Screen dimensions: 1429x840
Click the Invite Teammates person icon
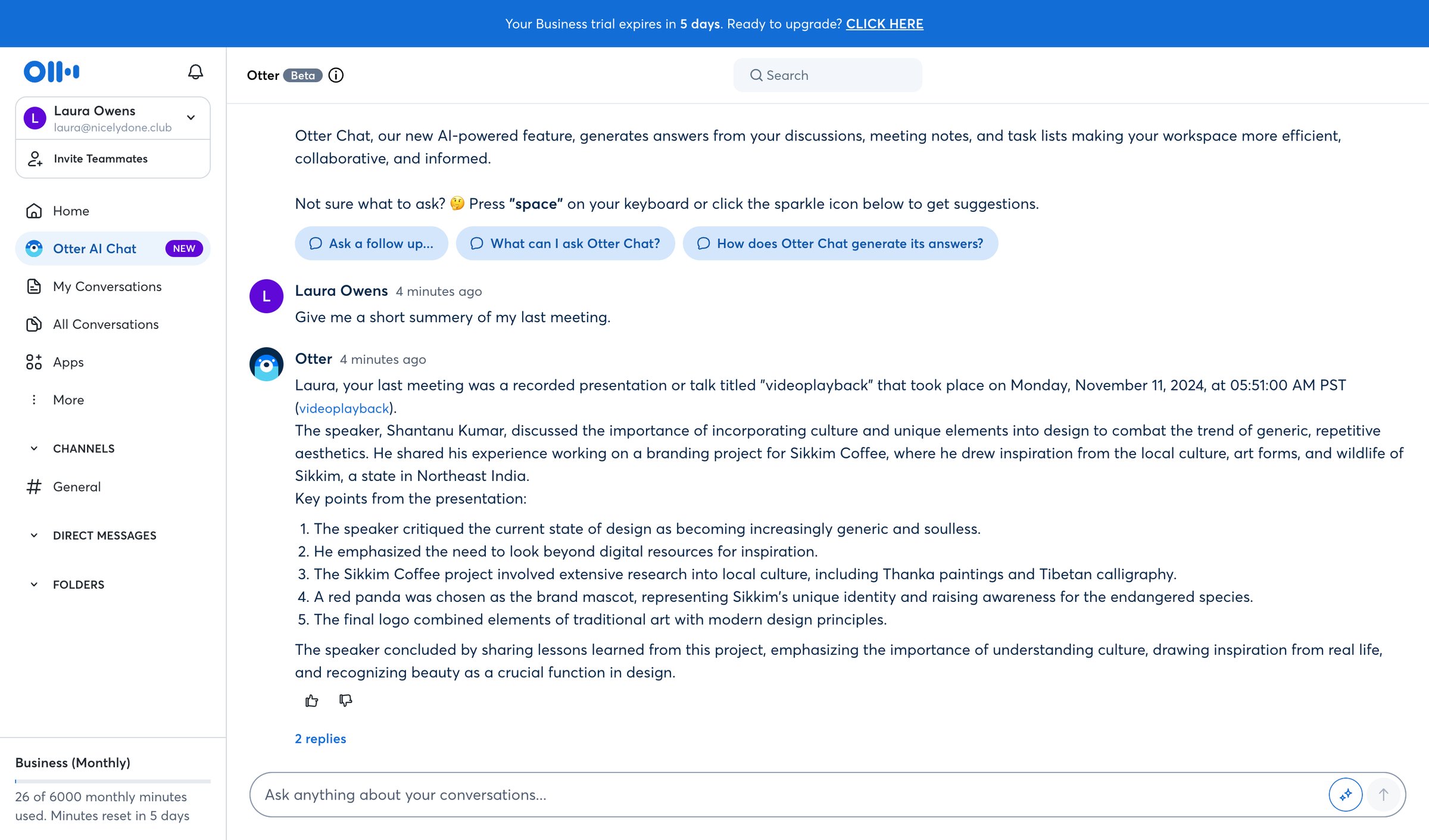pos(35,158)
